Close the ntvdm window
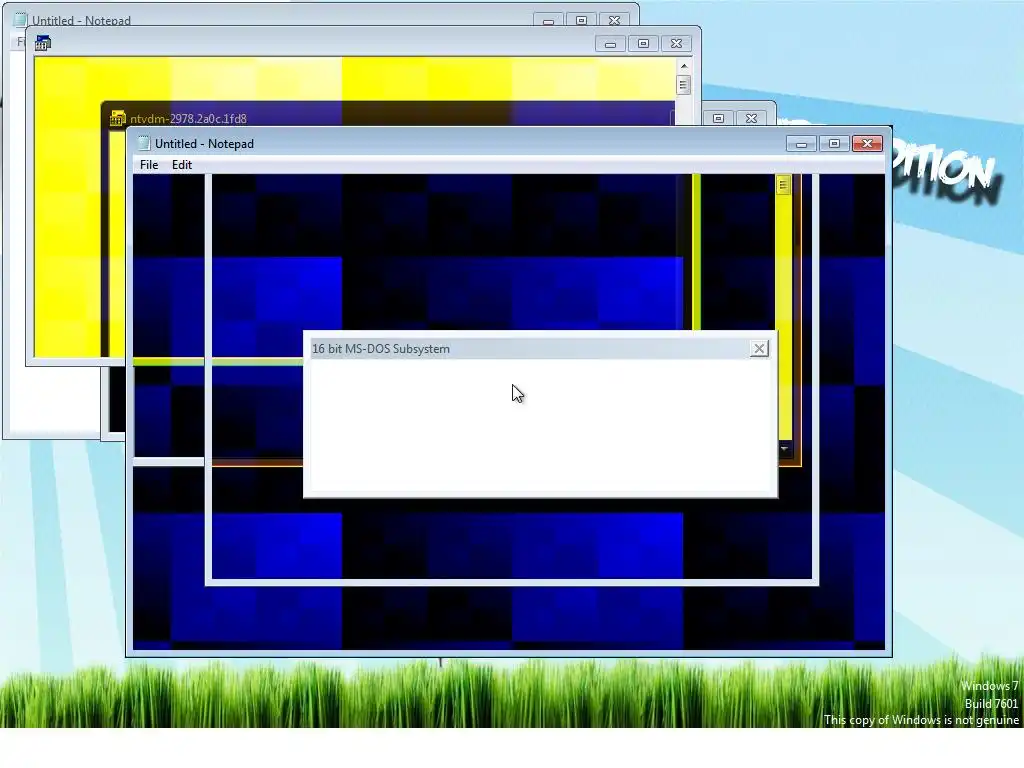This screenshot has height=768, width=1024. click(752, 118)
